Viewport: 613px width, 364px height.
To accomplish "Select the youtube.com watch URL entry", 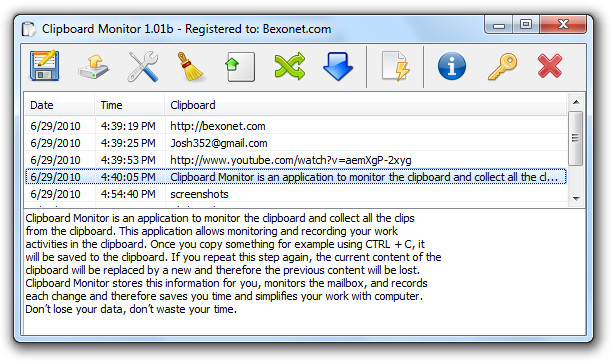I will point(296,160).
